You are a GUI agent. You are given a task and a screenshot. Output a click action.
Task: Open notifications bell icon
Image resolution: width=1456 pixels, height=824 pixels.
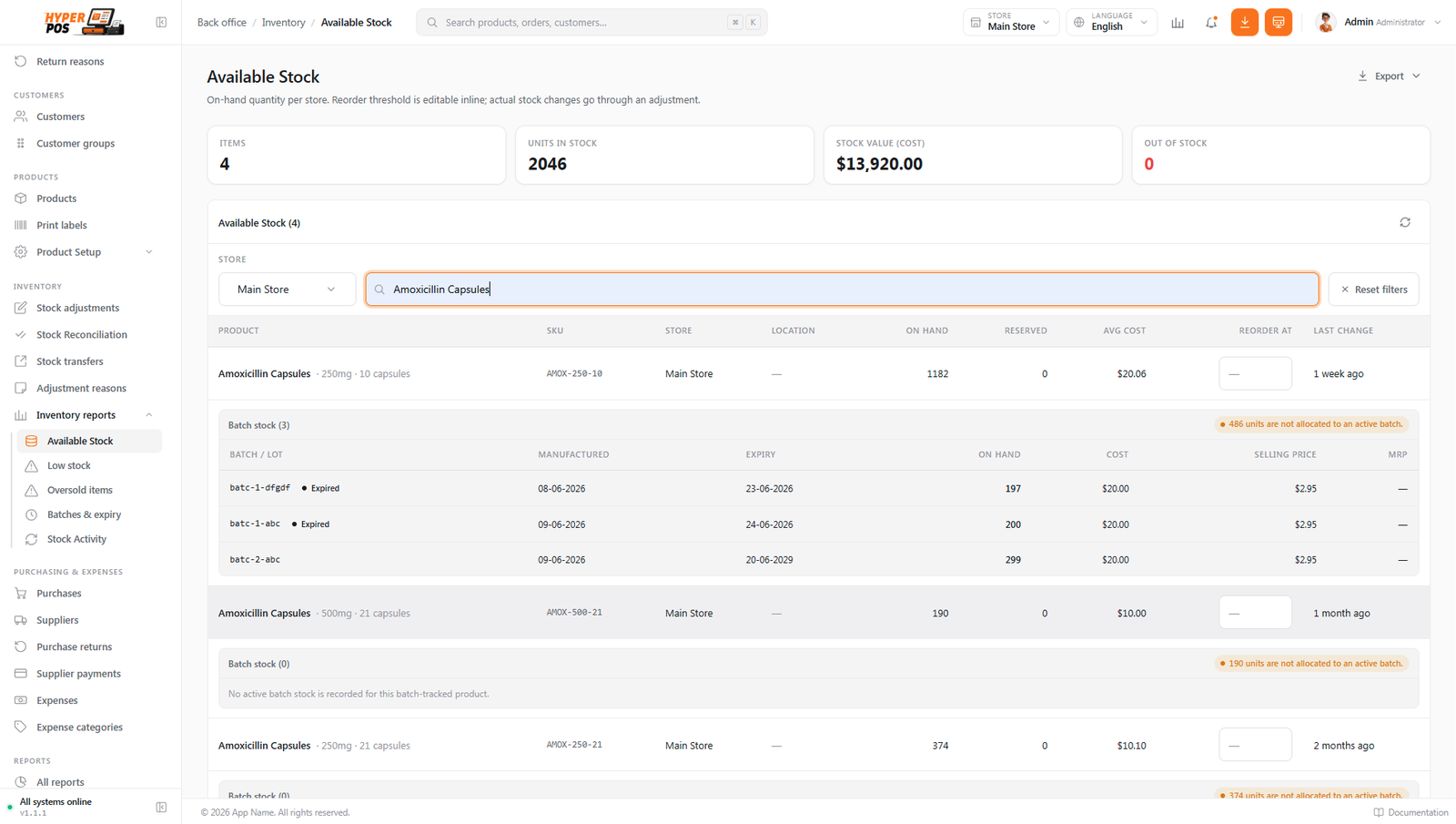(x=1211, y=23)
